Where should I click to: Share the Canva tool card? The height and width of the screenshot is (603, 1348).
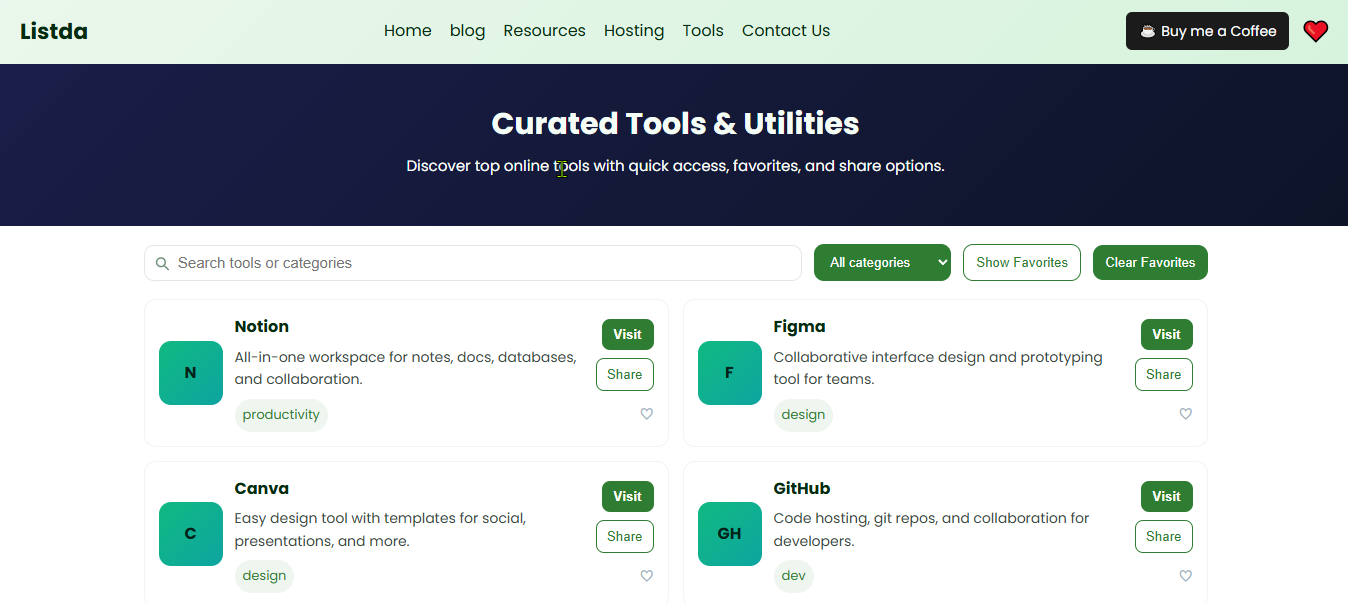point(625,537)
